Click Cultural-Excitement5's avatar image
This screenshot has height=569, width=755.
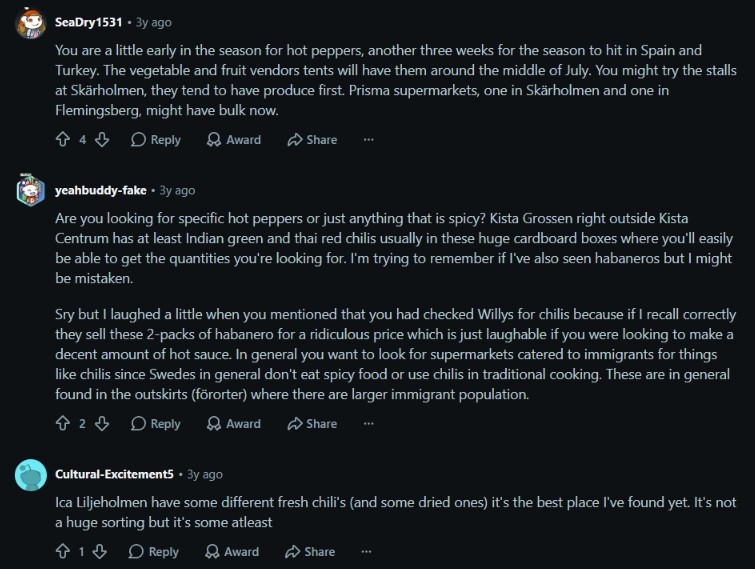coord(31,475)
